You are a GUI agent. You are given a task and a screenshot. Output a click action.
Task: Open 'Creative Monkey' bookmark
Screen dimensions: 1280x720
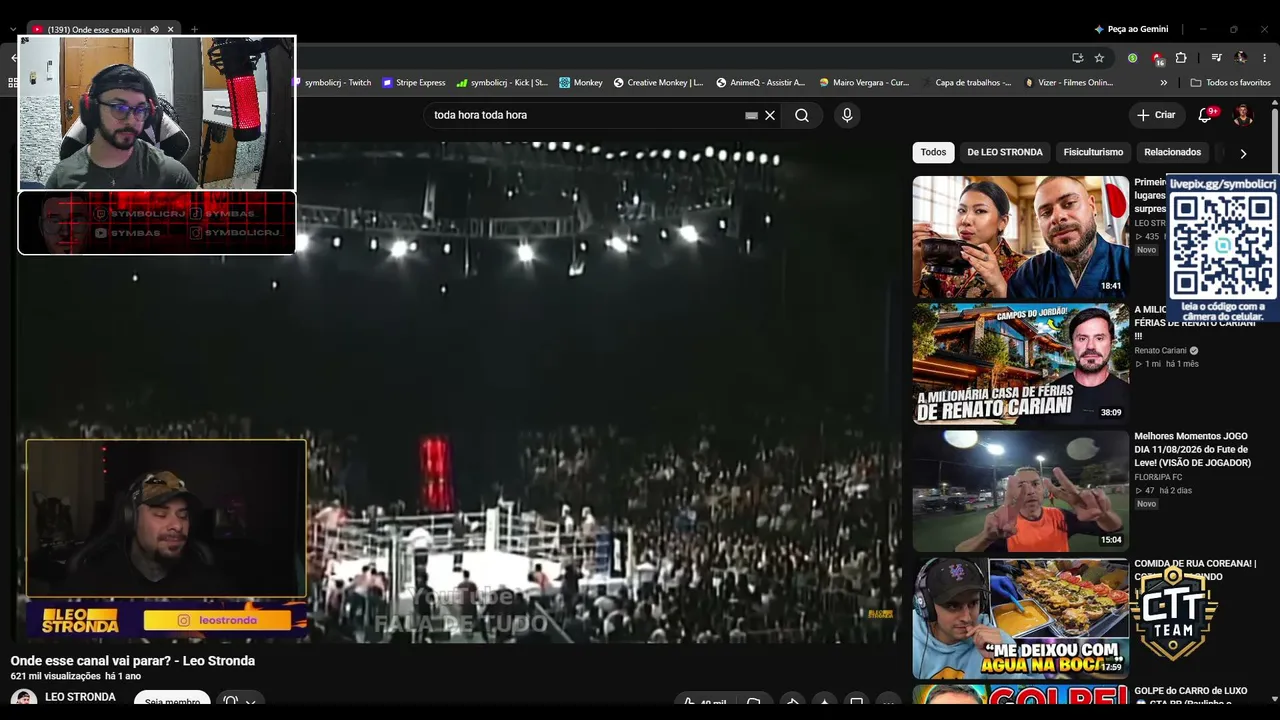point(658,83)
